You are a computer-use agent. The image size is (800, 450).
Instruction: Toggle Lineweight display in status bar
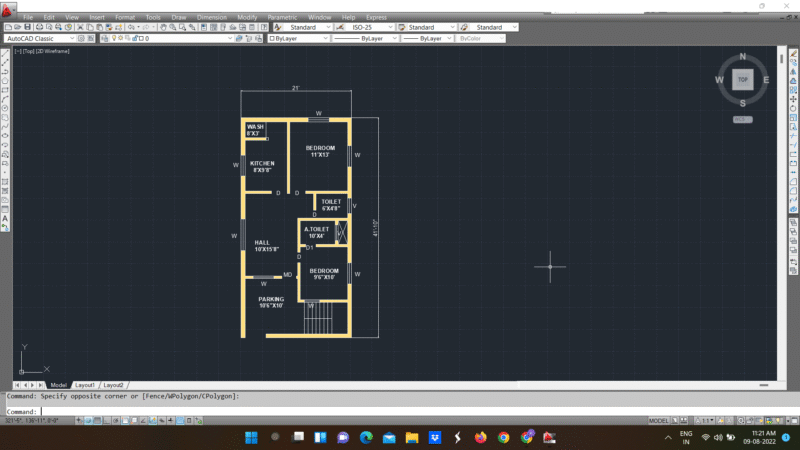pyautogui.click(x=170, y=420)
